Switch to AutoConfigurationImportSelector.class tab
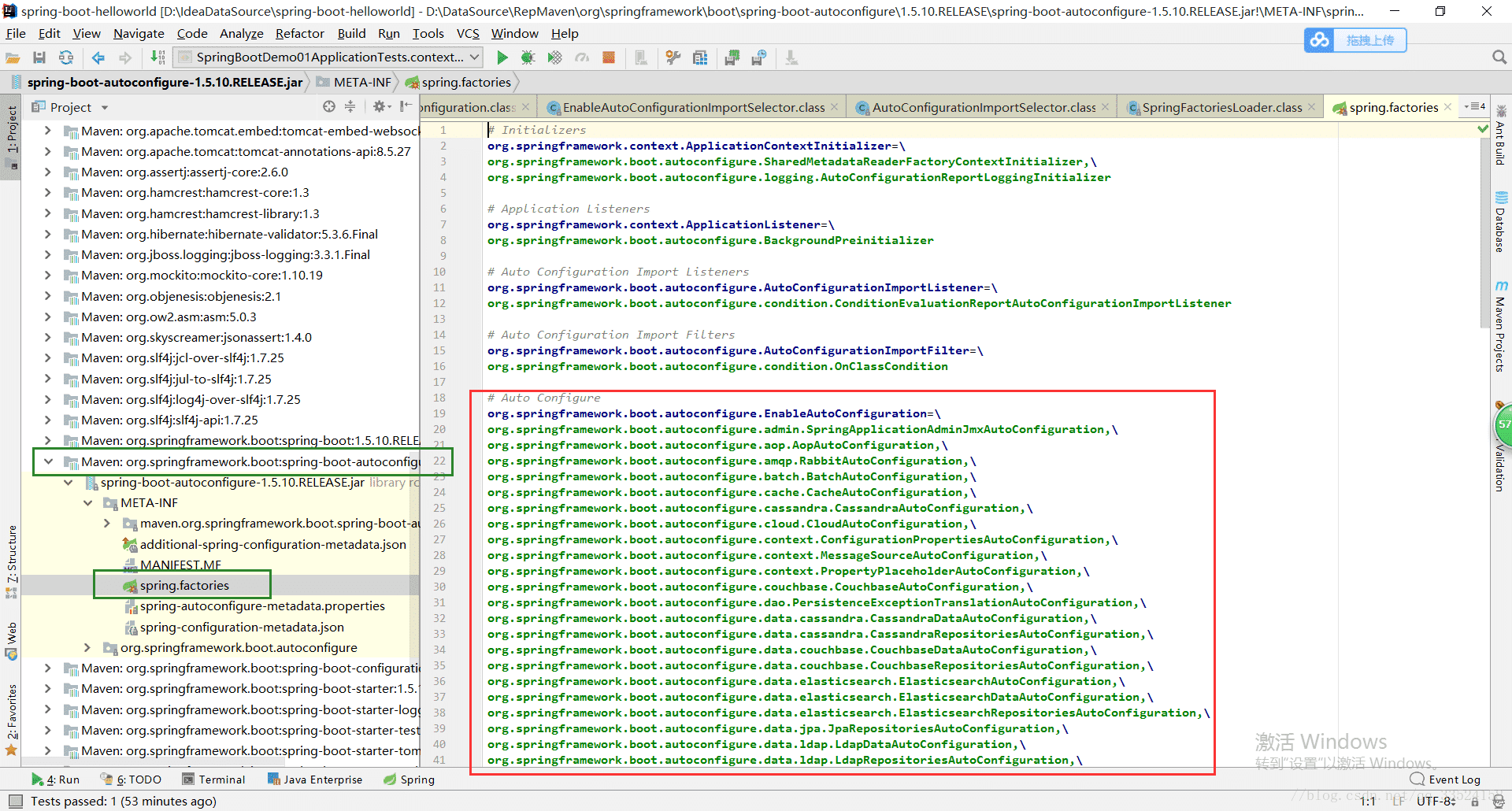 point(984,108)
